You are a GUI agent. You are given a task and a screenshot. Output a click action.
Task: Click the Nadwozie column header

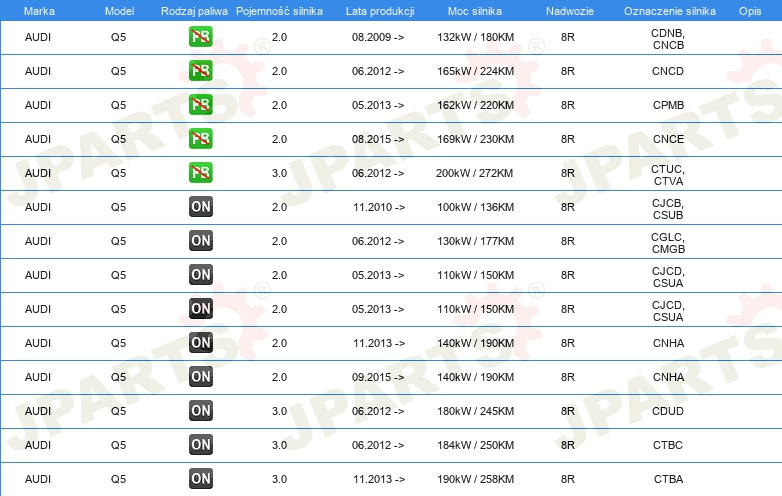pyautogui.click(x=570, y=11)
